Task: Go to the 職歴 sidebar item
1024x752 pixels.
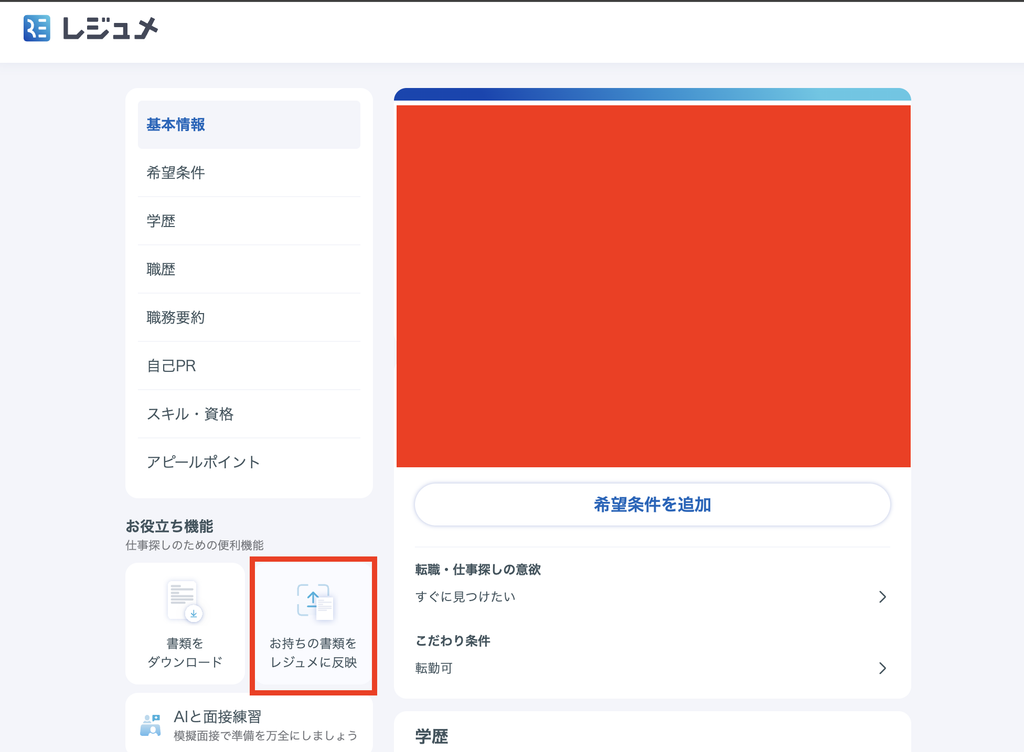Action: pyautogui.click(x=249, y=270)
